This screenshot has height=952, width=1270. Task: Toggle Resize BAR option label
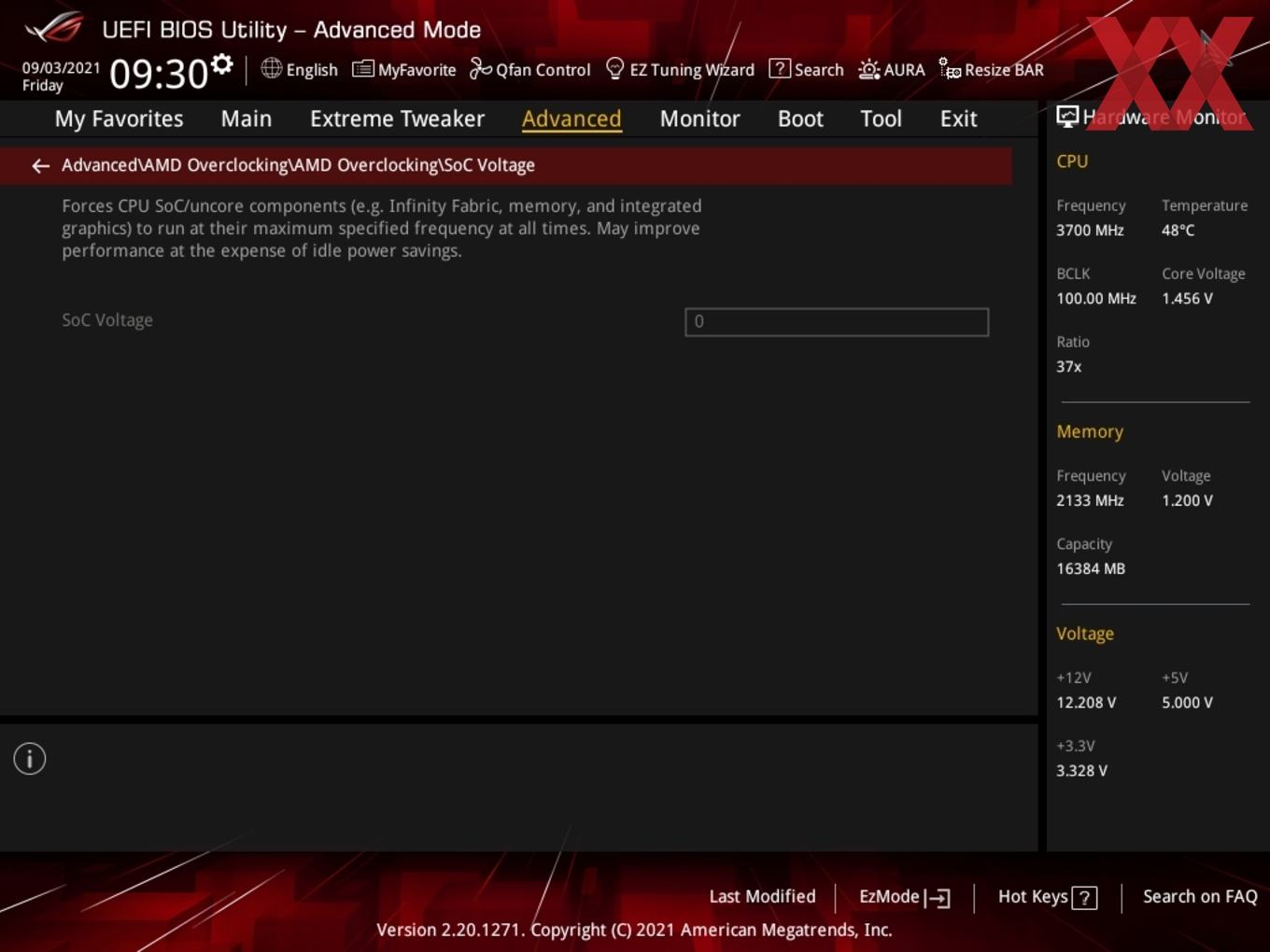coord(1004,70)
